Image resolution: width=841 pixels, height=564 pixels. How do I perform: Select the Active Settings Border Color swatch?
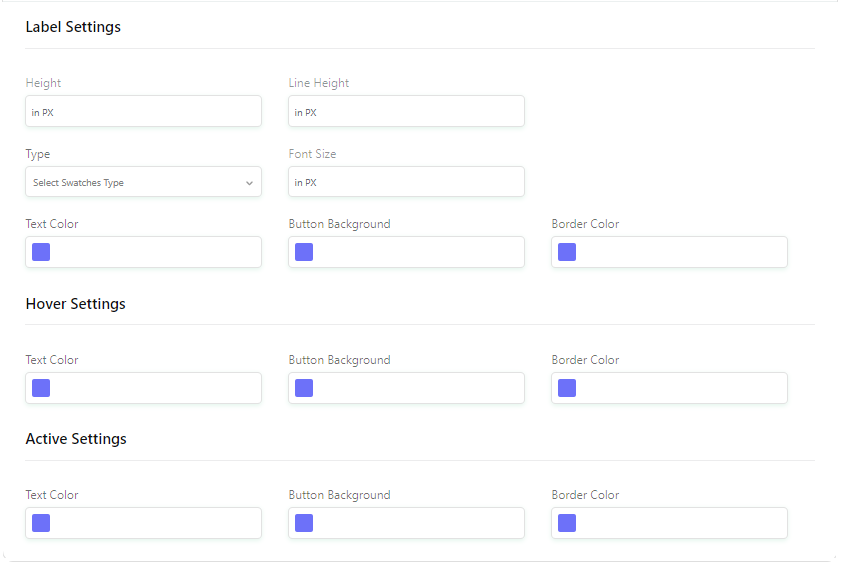click(x=567, y=523)
